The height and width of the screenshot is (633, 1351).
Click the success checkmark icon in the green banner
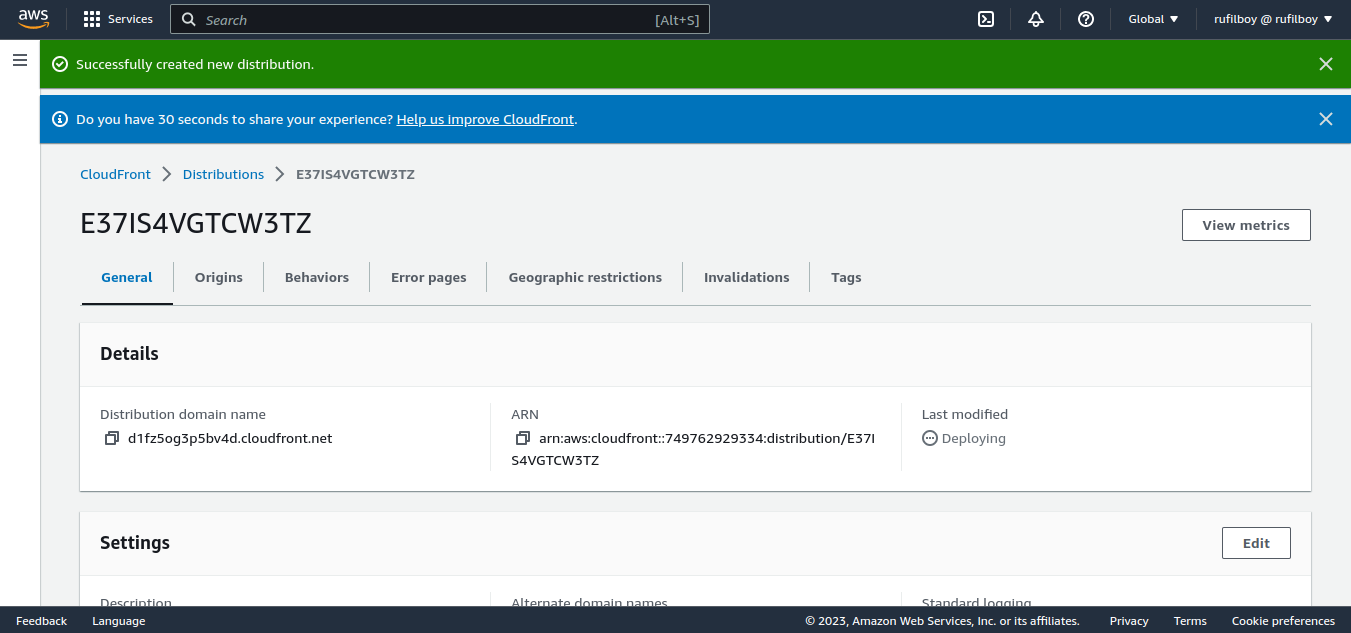[60, 64]
